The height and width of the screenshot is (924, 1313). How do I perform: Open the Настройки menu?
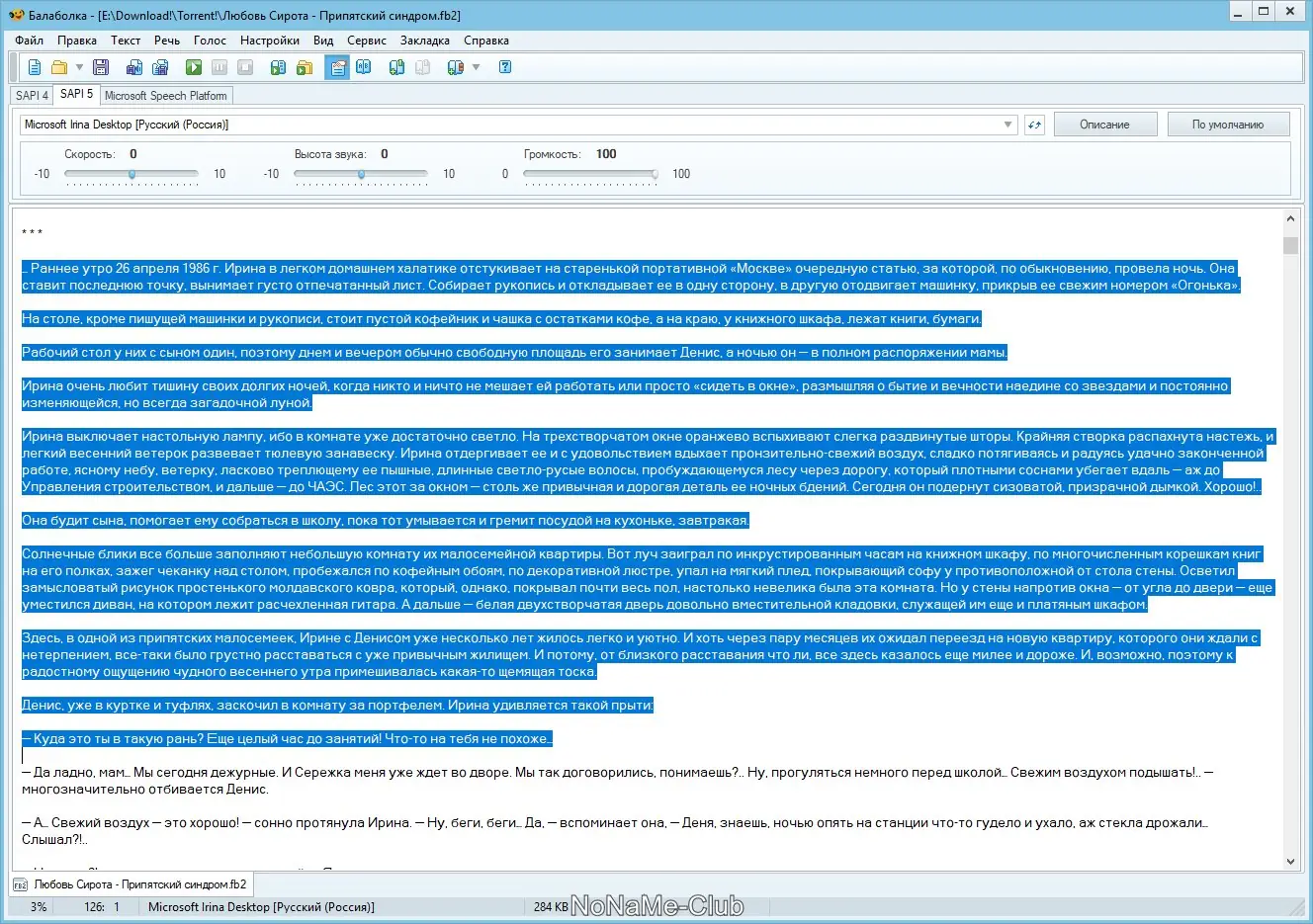(x=270, y=41)
